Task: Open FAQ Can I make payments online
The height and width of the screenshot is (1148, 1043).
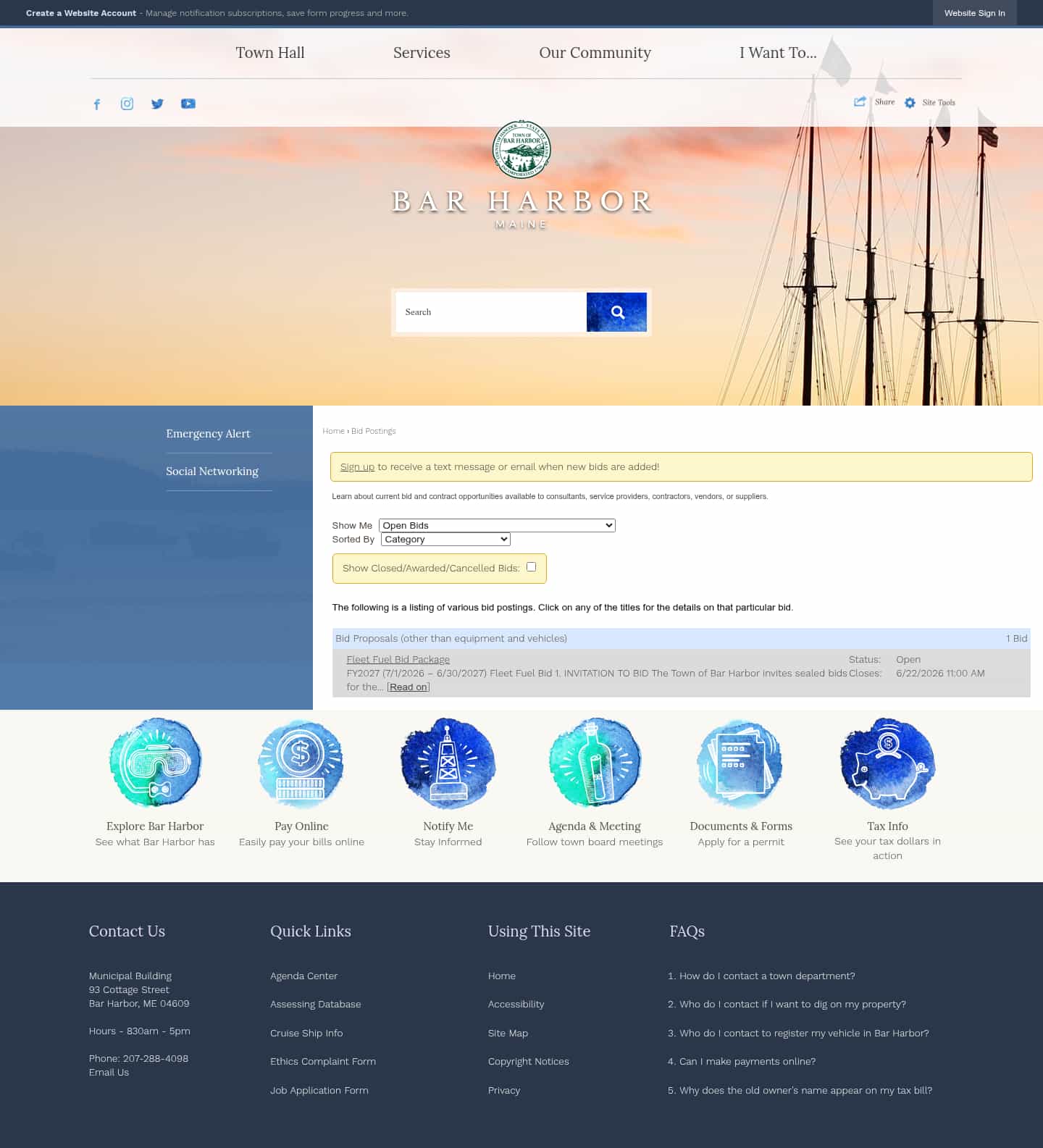Action: pyautogui.click(x=747, y=1061)
